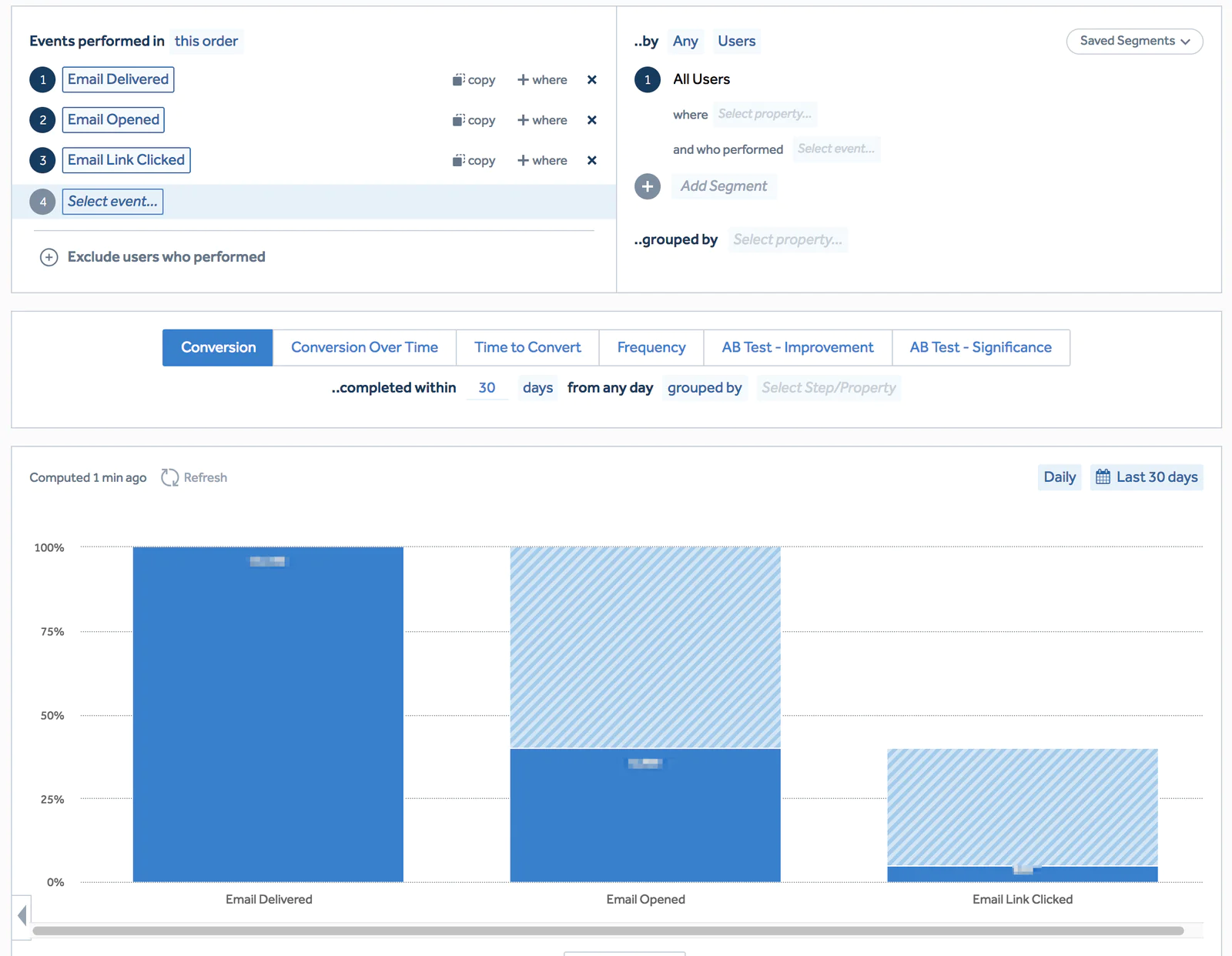
Task: Expand the Saved Segments dropdown
Action: click(x=1134, y=42)
